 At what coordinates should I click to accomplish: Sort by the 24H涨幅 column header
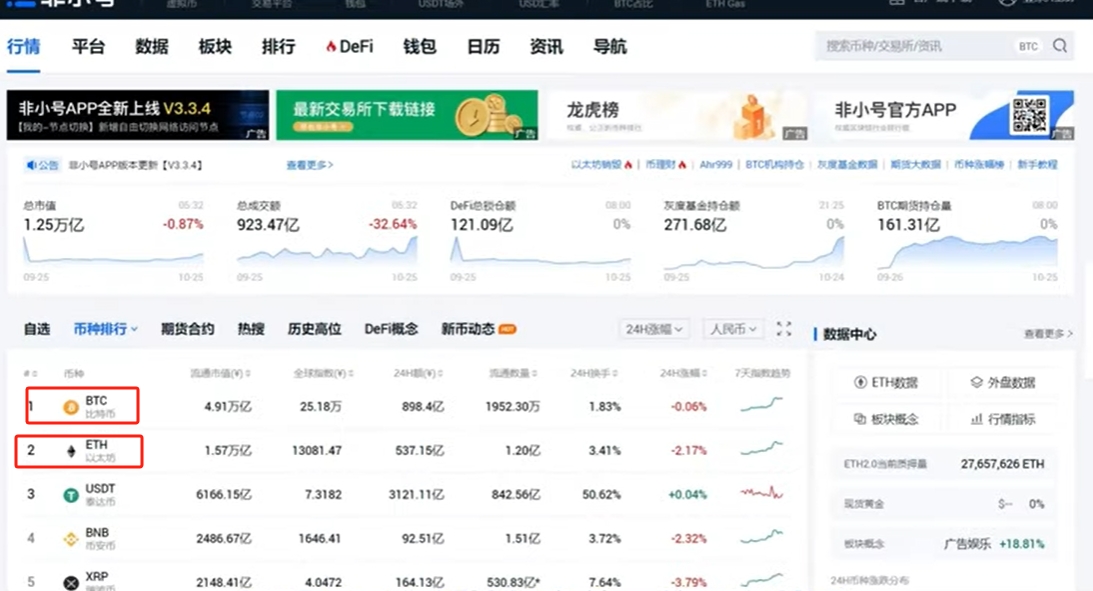tap(683, 374)
